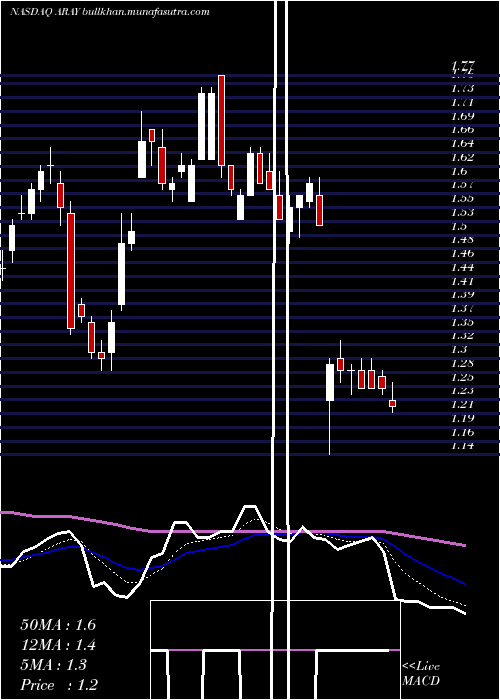The height and width of the screenshot is (700, 500).
Task: Select the 5MA : 1.3 readout
Action: pyautogui.click(x=54, y=665)
